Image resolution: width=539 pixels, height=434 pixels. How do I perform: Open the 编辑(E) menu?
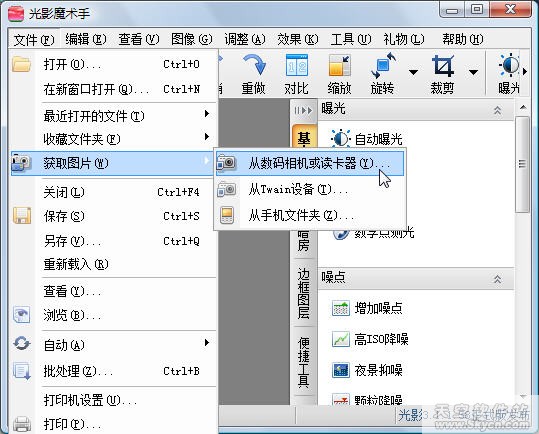point(86,39)
